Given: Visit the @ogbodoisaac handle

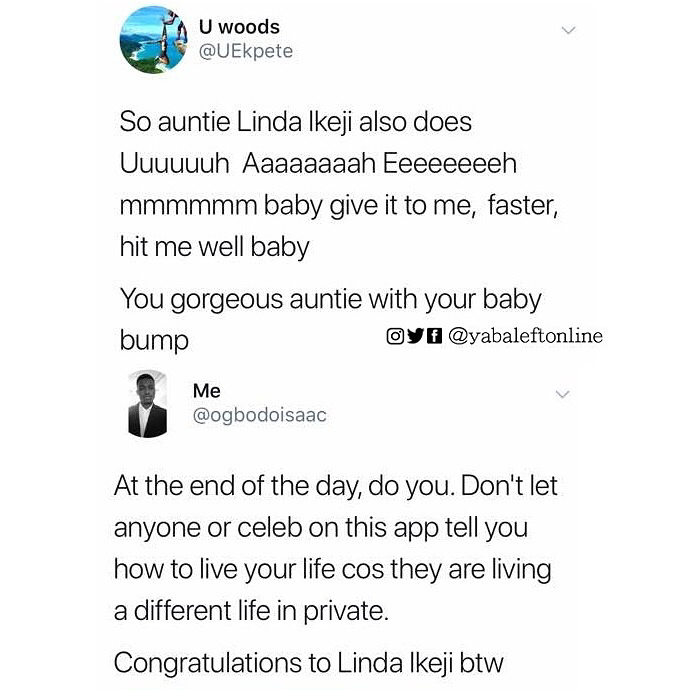Looking at the screenshot, I should (259, 415).
